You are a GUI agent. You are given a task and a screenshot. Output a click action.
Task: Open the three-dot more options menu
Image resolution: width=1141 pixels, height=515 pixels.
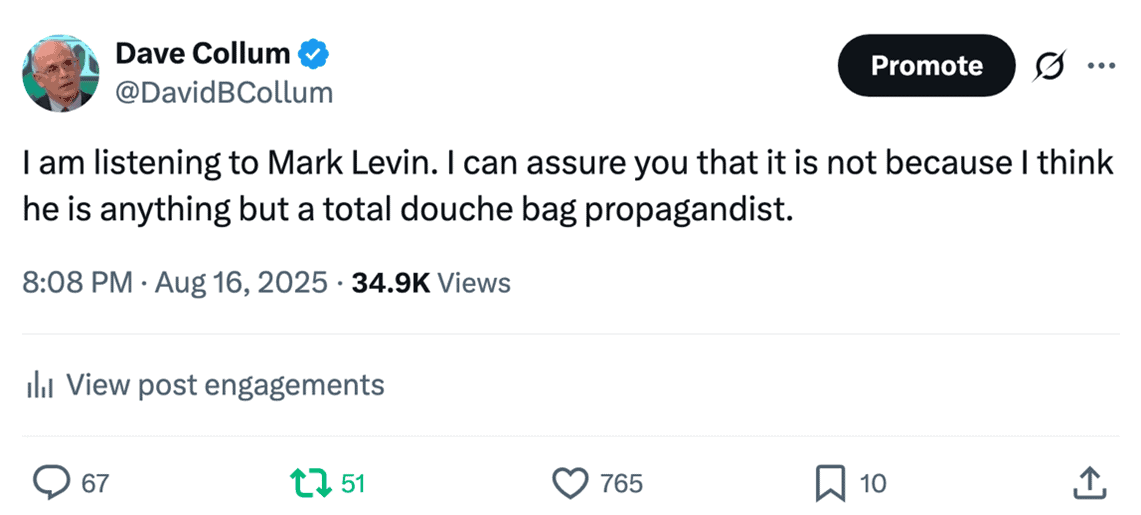click(x=1100, y=66)
